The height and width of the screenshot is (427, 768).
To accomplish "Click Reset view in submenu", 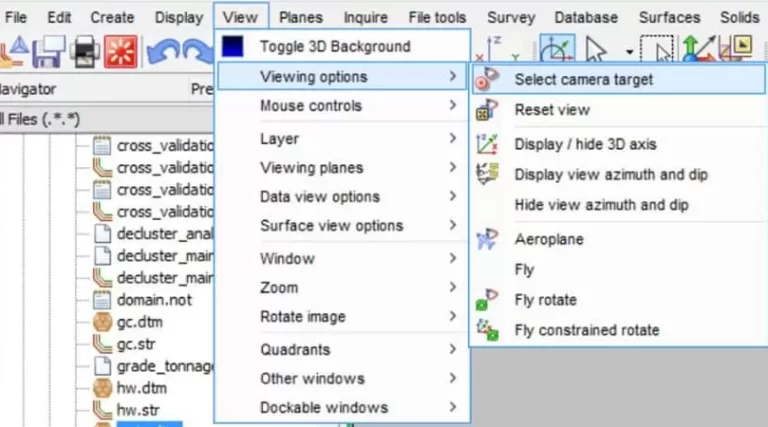I will 552,110.
